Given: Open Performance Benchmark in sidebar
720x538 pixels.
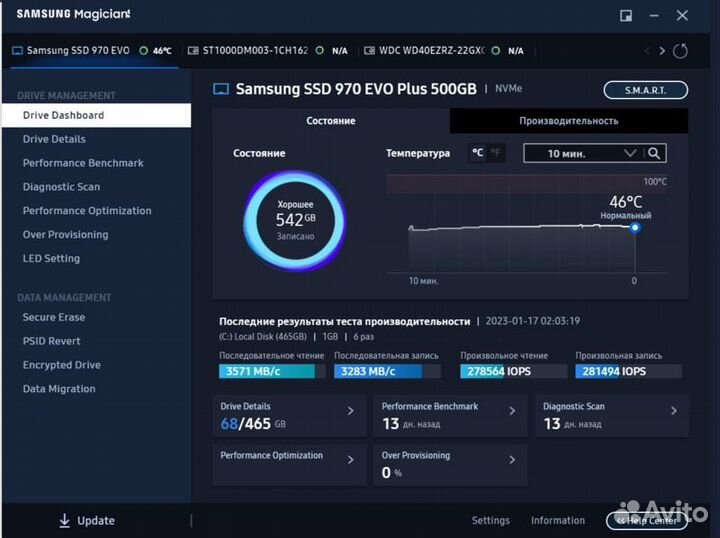Looking at the screenshot, I should (x=83, y=163).
